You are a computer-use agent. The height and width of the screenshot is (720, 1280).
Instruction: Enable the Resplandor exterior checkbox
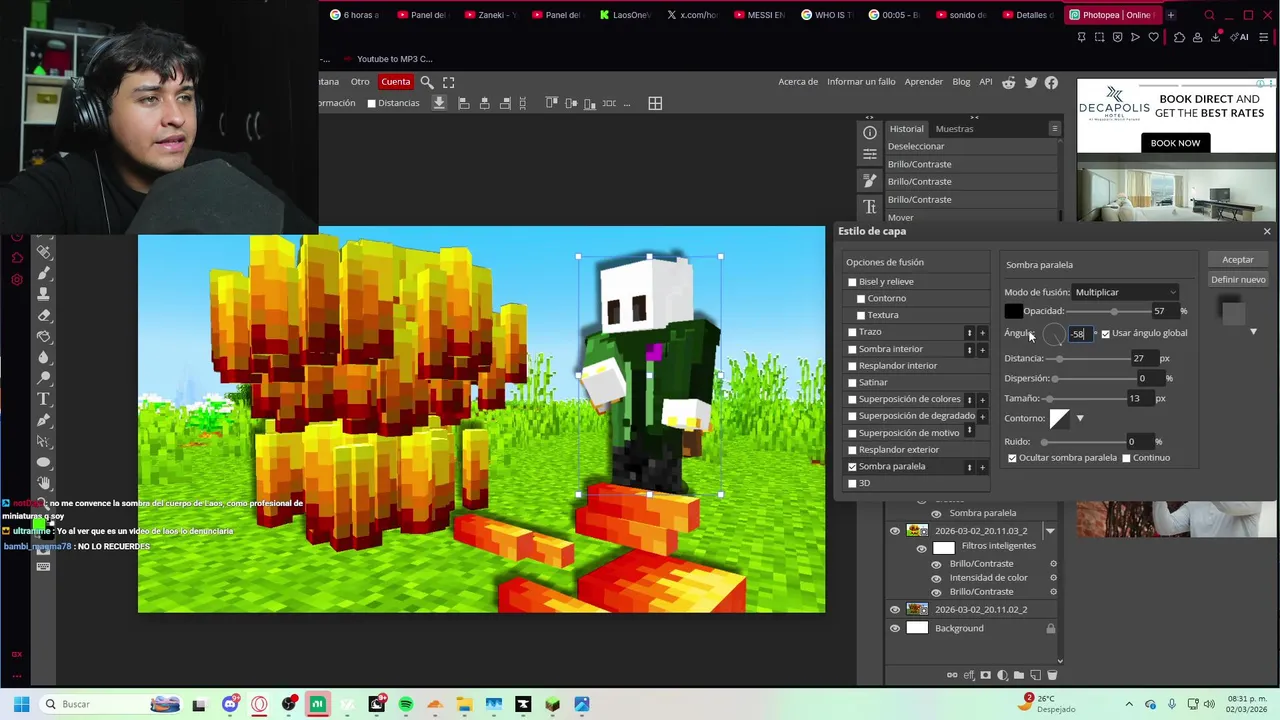click(x=852, y=450)
